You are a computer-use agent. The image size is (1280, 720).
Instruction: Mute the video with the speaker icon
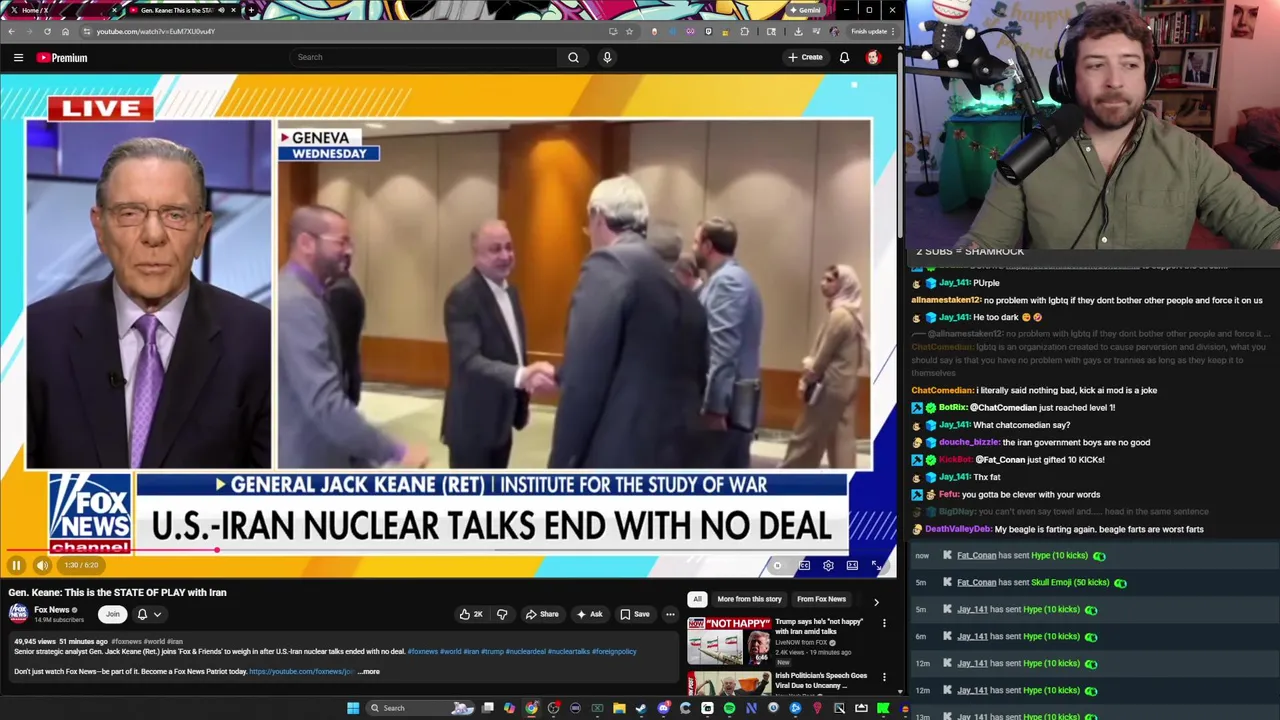42,565
